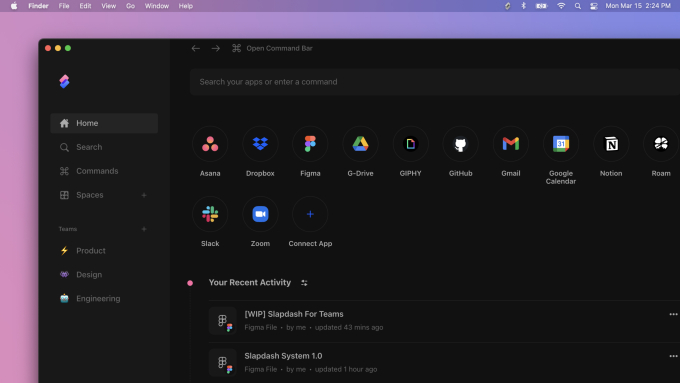Open Slapdash System 1.0 file
Image resolution: width=680 pixels, height=383 pixels.
pyautogui.click(x=283, y=356)
